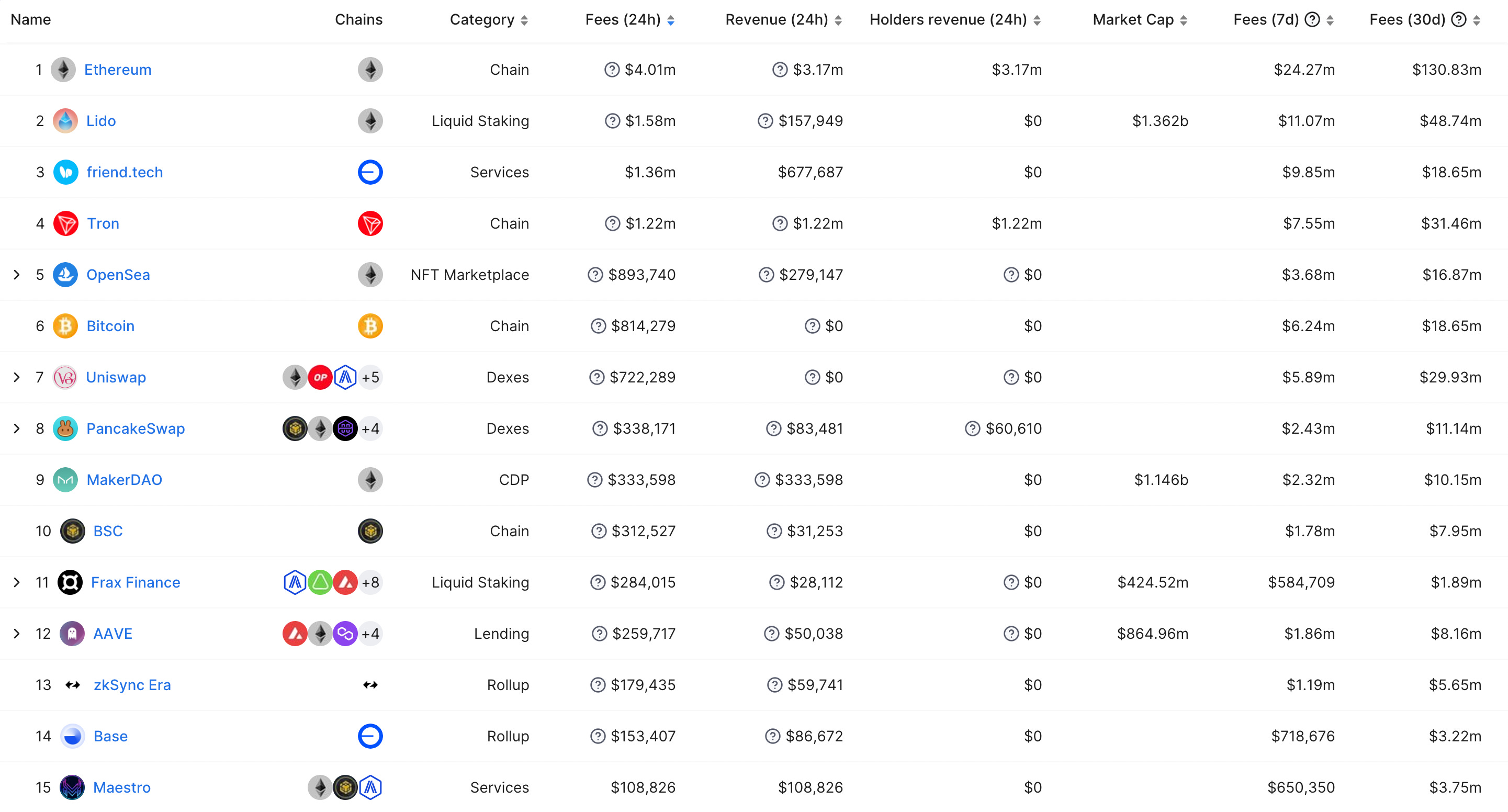Image resolution: width=1508 pixels, height=812 pixels.
Task: Sort table by Fees (7d) arrows
Action: coord(1331,20)
